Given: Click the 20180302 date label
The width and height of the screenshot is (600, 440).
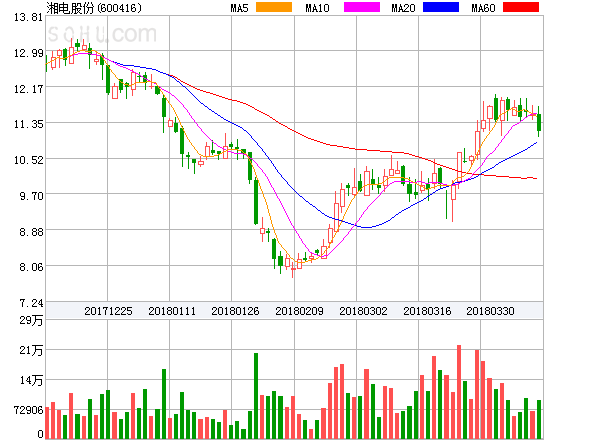Looking at the screenshot, I should coord(363,311).
